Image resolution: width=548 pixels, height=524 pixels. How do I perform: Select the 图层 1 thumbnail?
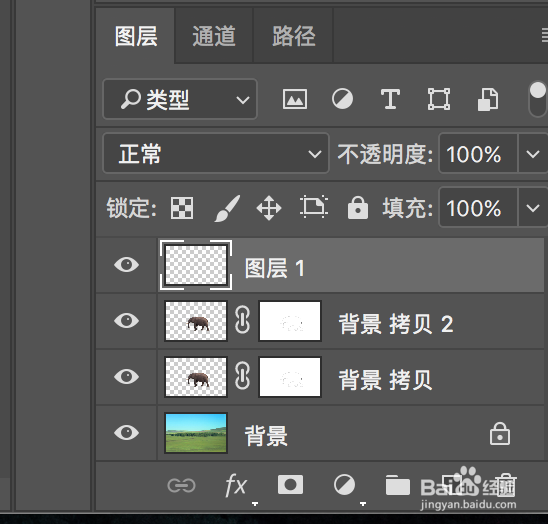pos(196,265)
